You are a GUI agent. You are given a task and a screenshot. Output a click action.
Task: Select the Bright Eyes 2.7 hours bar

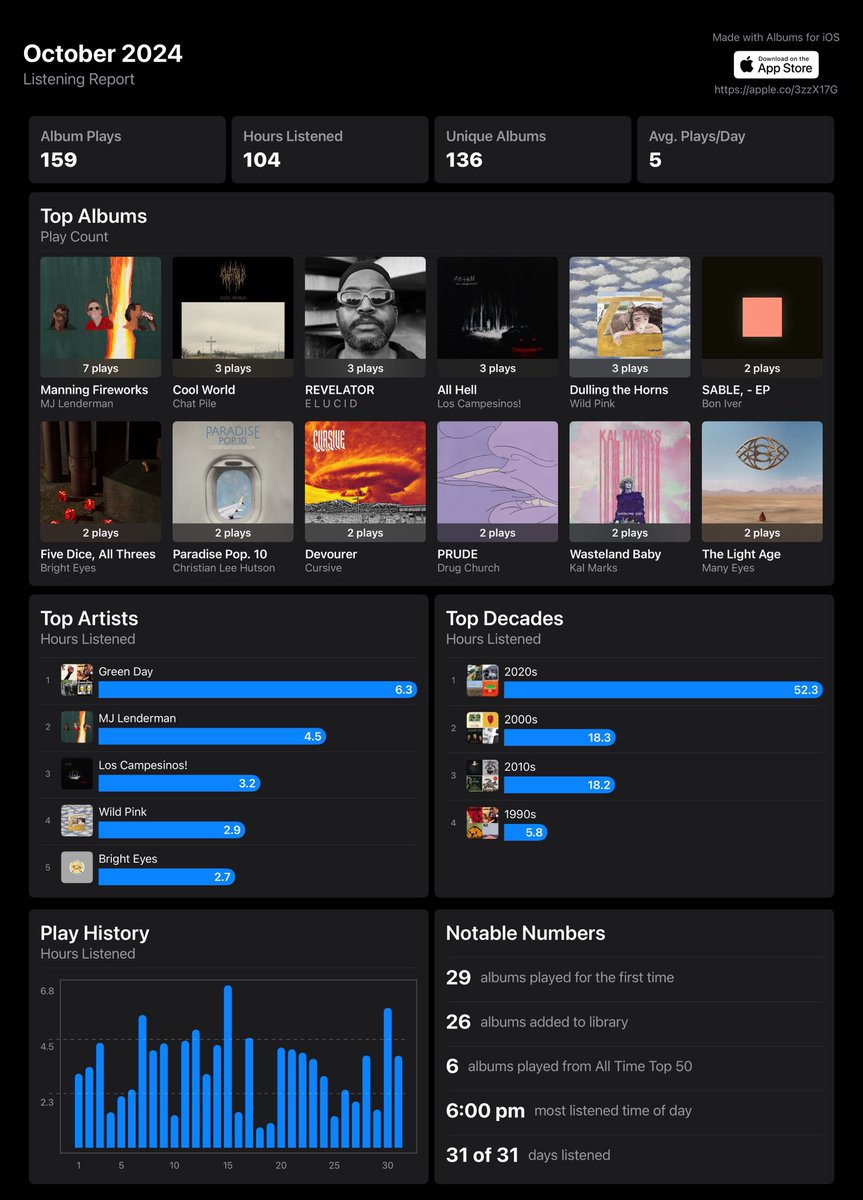click(167, 877)
